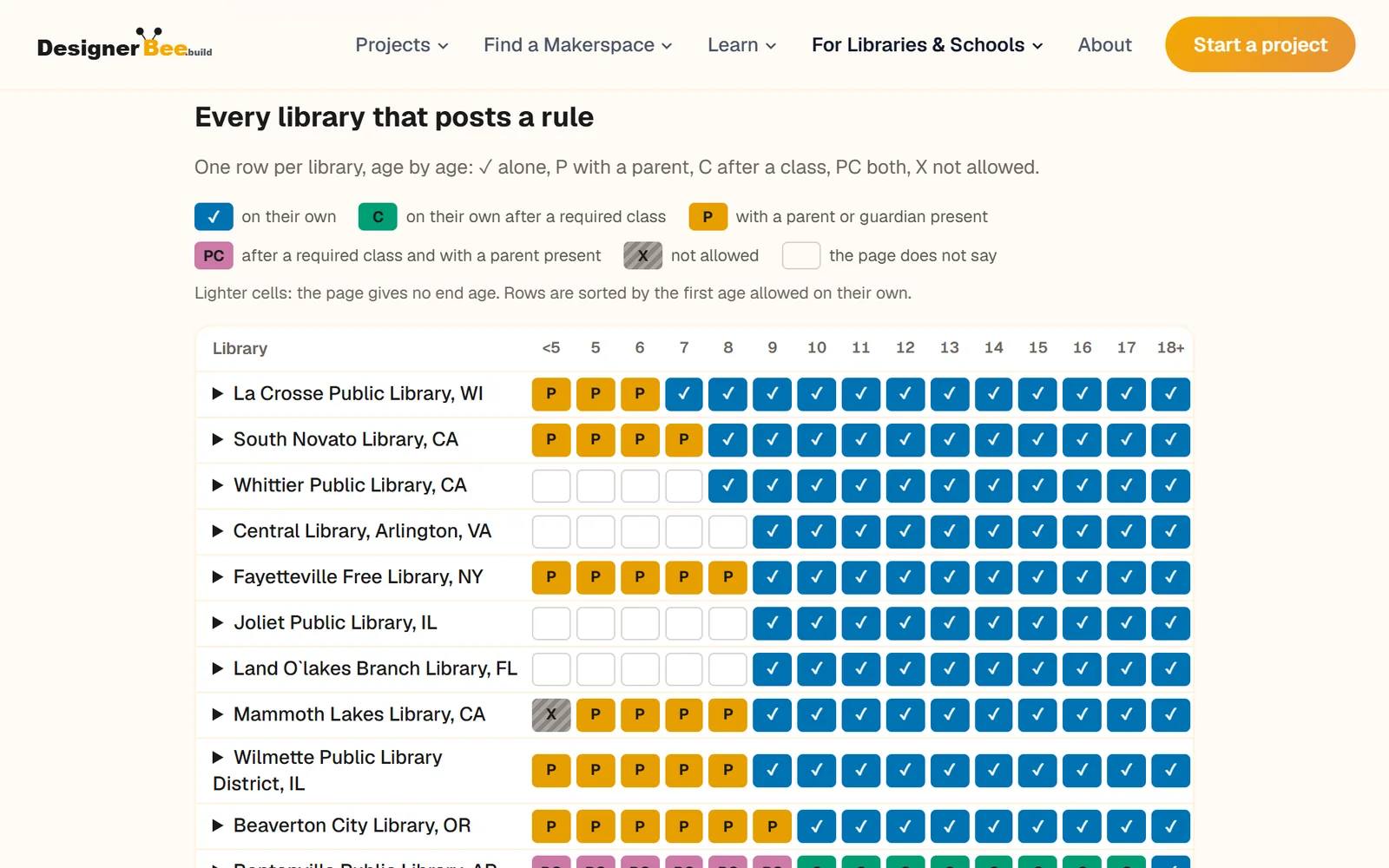Click the 18+ column header
The height and width of the screenshot is (868, 1389).
(1171, 348)
